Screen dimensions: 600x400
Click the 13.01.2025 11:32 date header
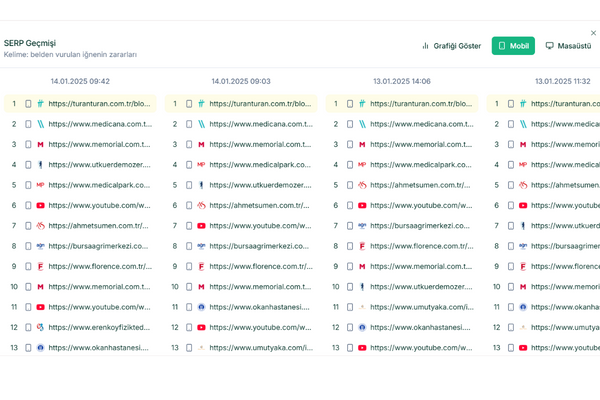[x=562, y=81]
